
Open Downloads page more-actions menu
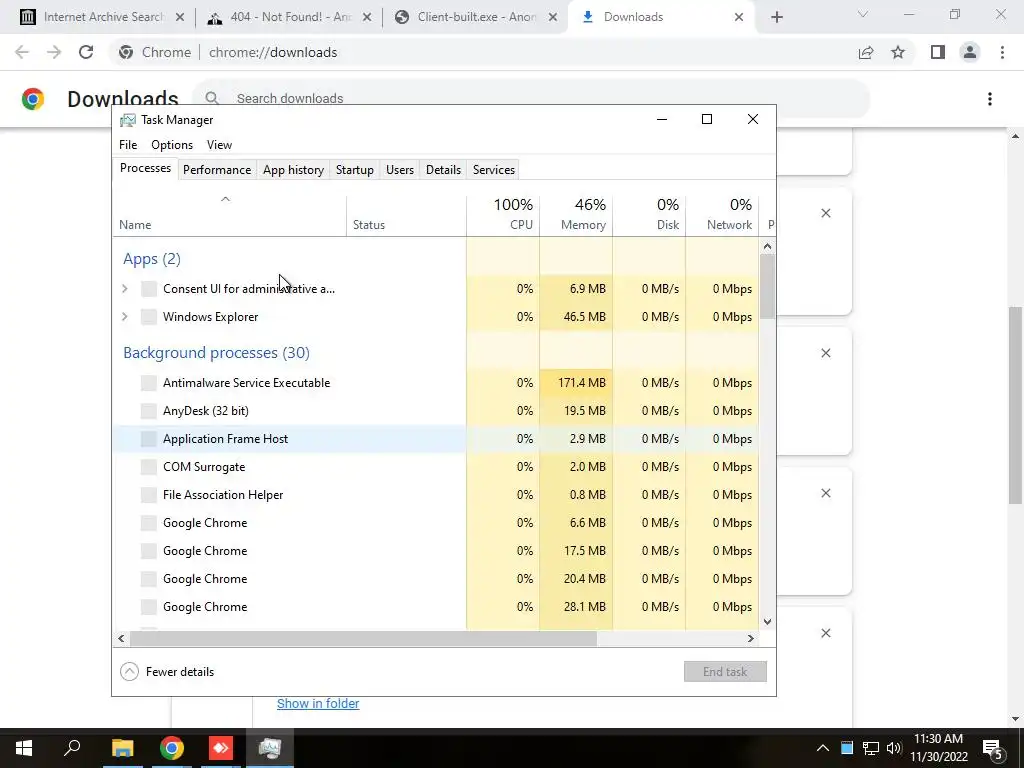click(x=990, y=99)
